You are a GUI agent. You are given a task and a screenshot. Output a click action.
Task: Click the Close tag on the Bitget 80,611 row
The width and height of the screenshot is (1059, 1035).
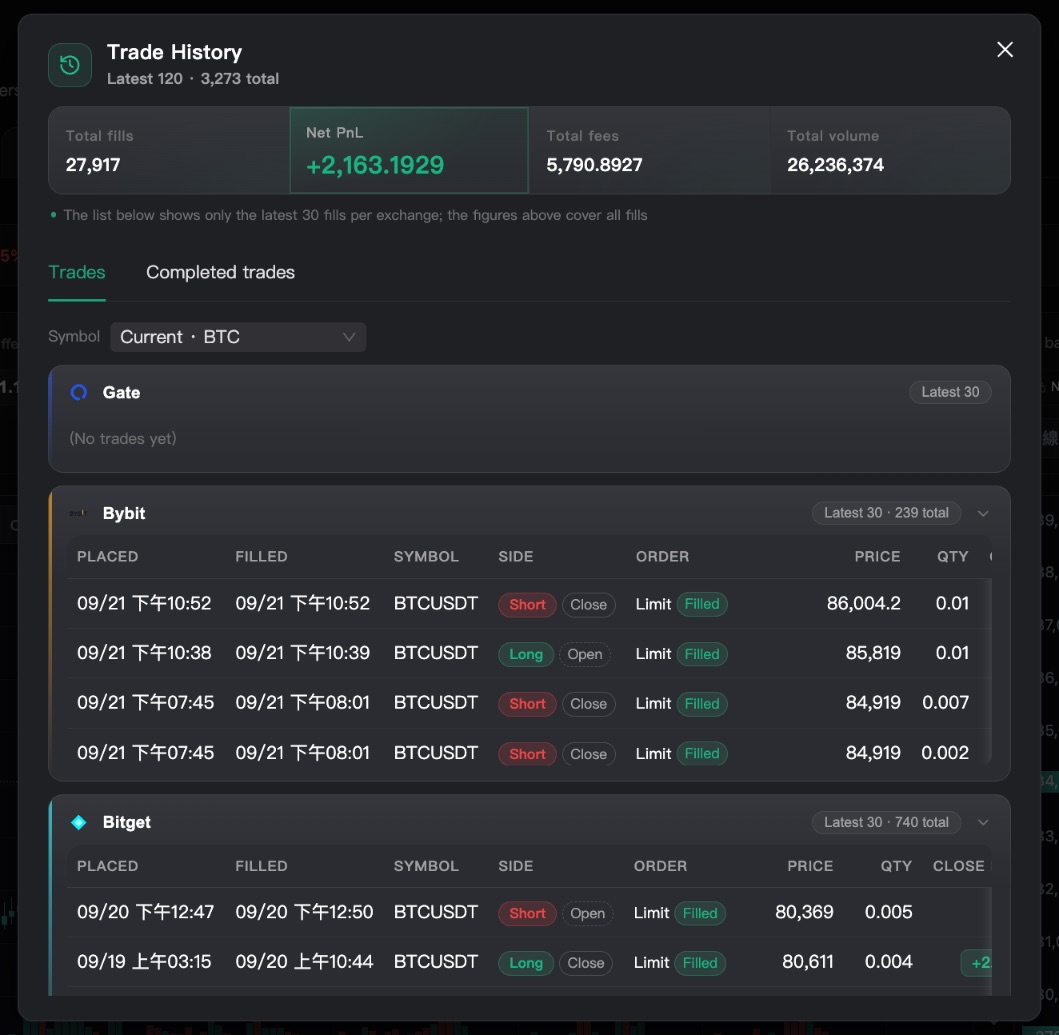[586, 963]
